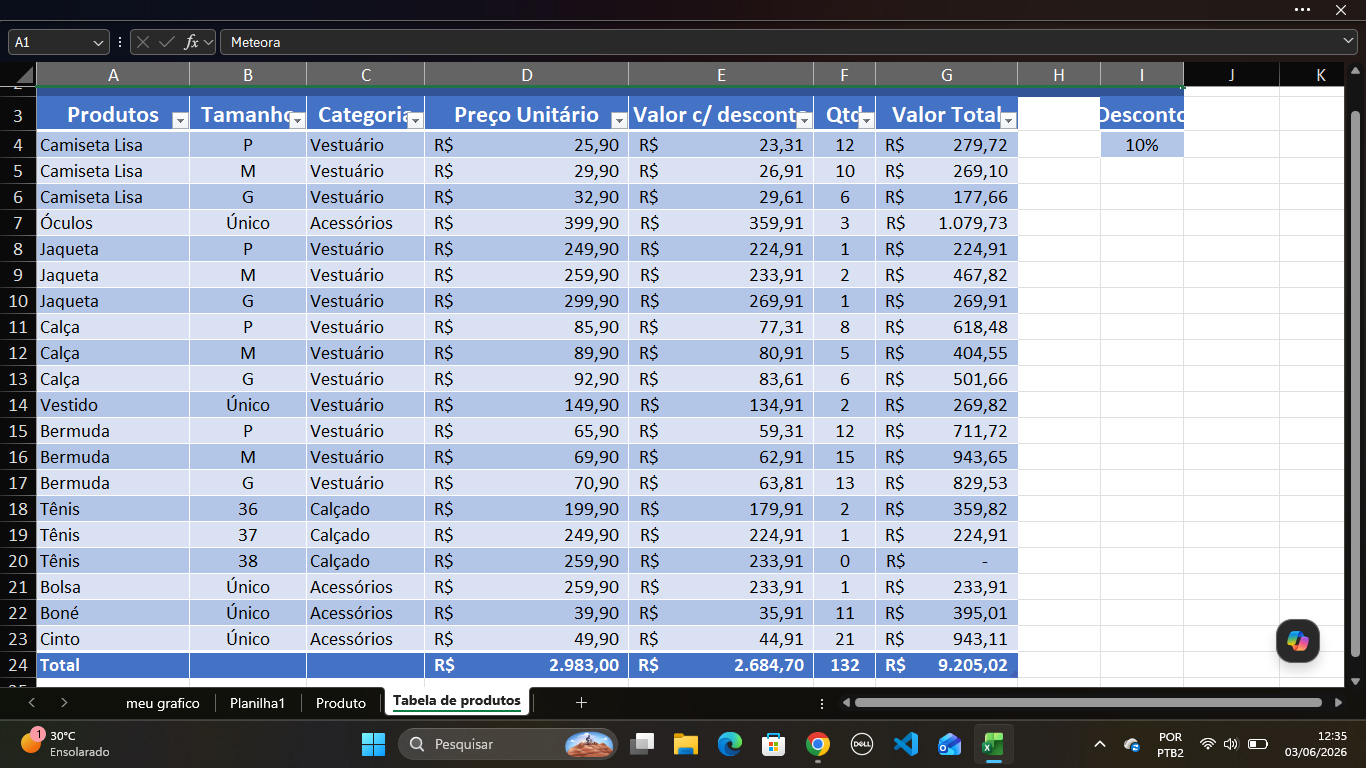Image resolution: width=1366 pixels, height=768 pixels.
Task: Select the Tabela de produtos sheet tab
Action: click(x=457, y=701)
